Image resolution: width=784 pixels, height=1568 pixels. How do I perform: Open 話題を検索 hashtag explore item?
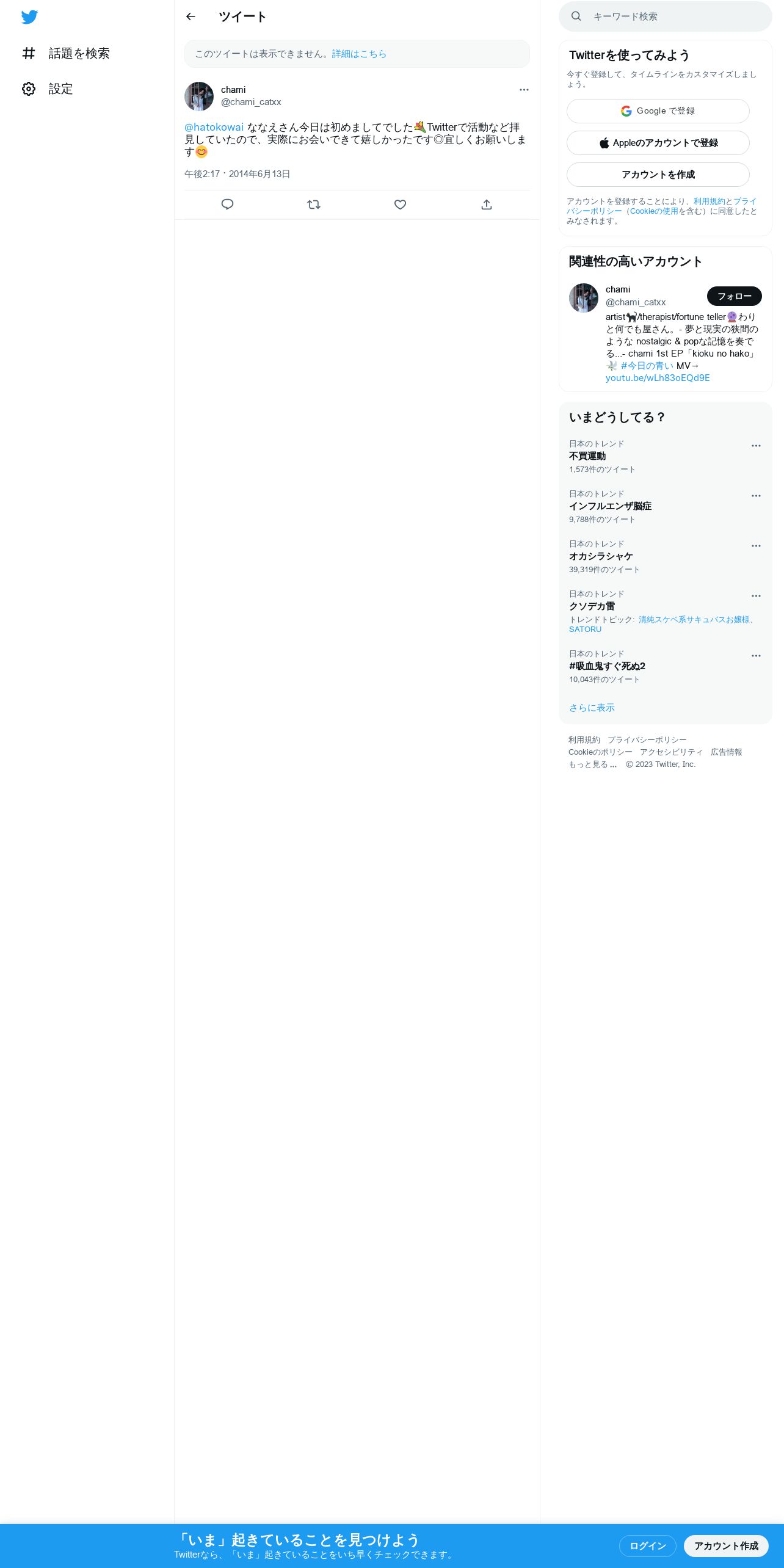[x=65, y=54]
